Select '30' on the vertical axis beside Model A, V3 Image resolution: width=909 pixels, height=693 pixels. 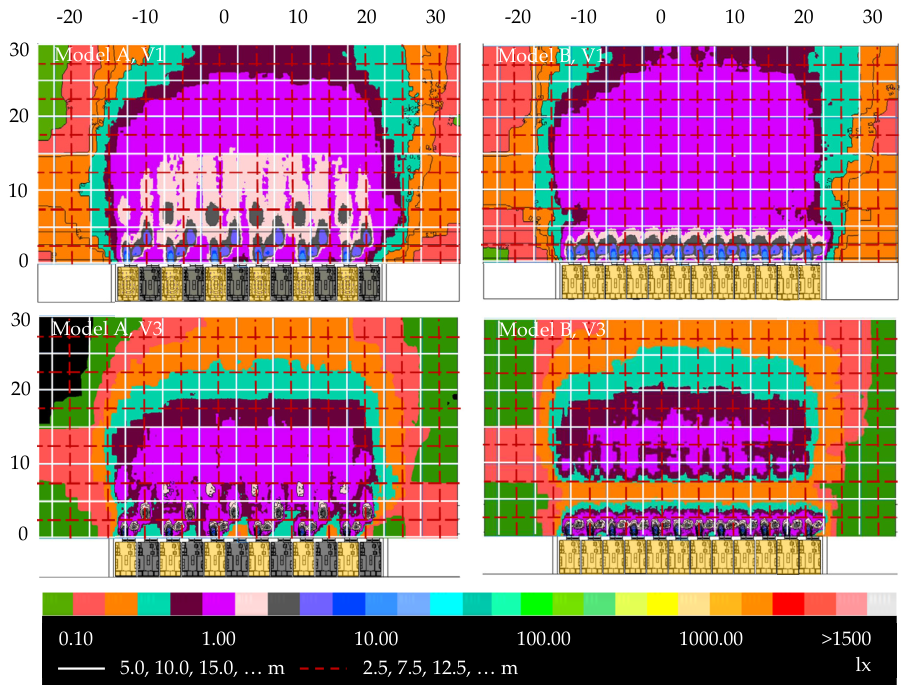(21, 320)
